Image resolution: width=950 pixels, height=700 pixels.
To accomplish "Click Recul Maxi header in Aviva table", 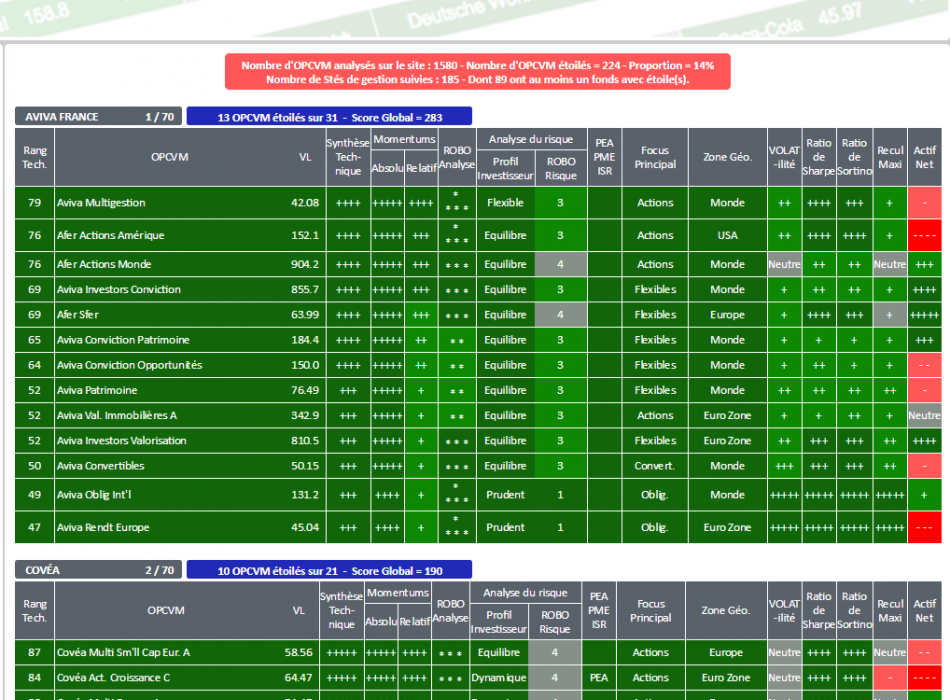I will [889, 157].
